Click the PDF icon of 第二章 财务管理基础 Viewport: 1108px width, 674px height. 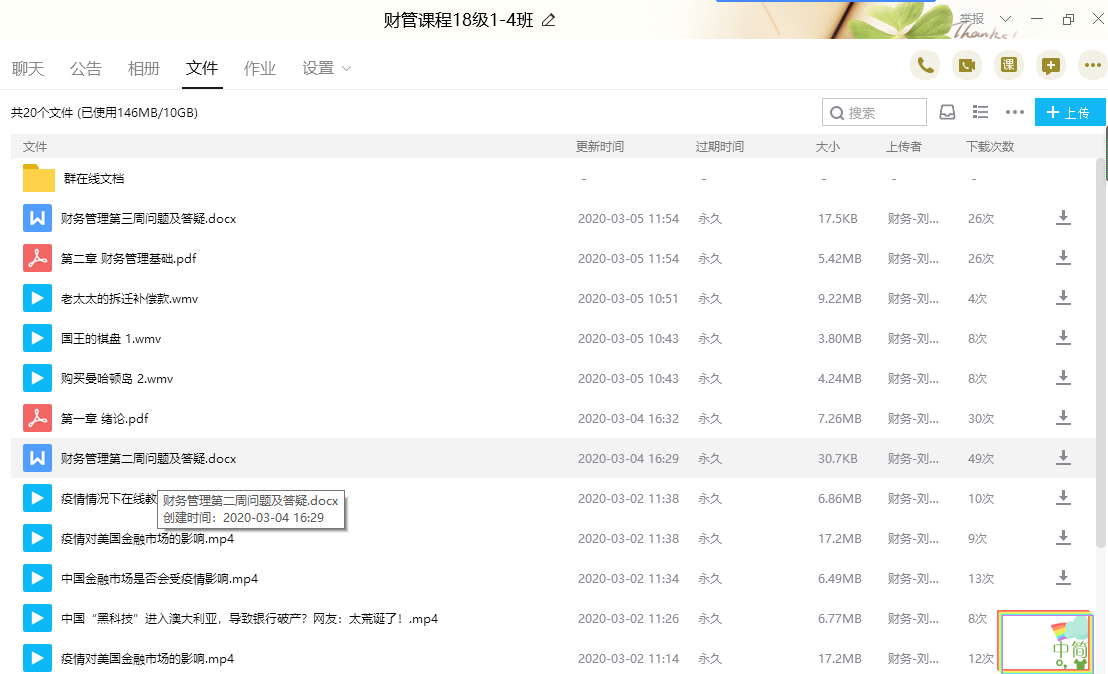click(37, 258)
